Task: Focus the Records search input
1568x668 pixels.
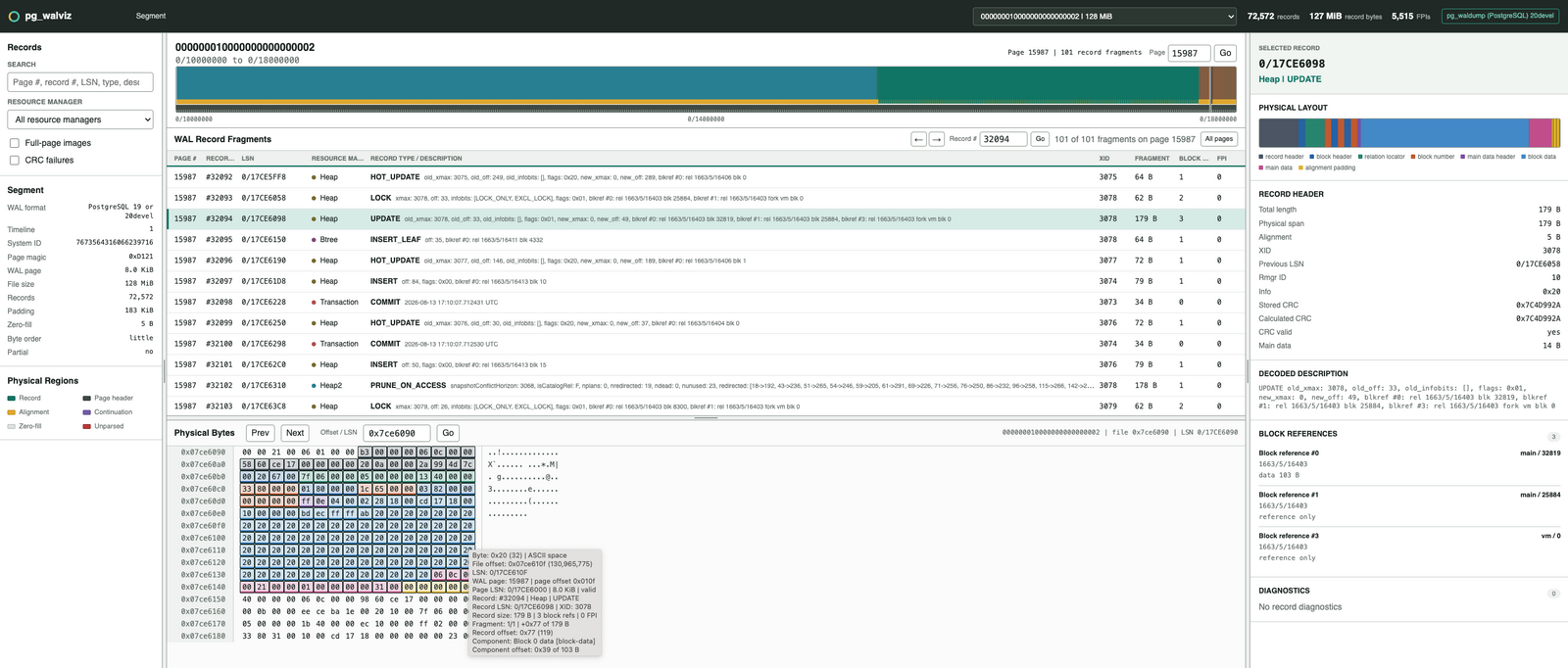Action: point(80,82)
